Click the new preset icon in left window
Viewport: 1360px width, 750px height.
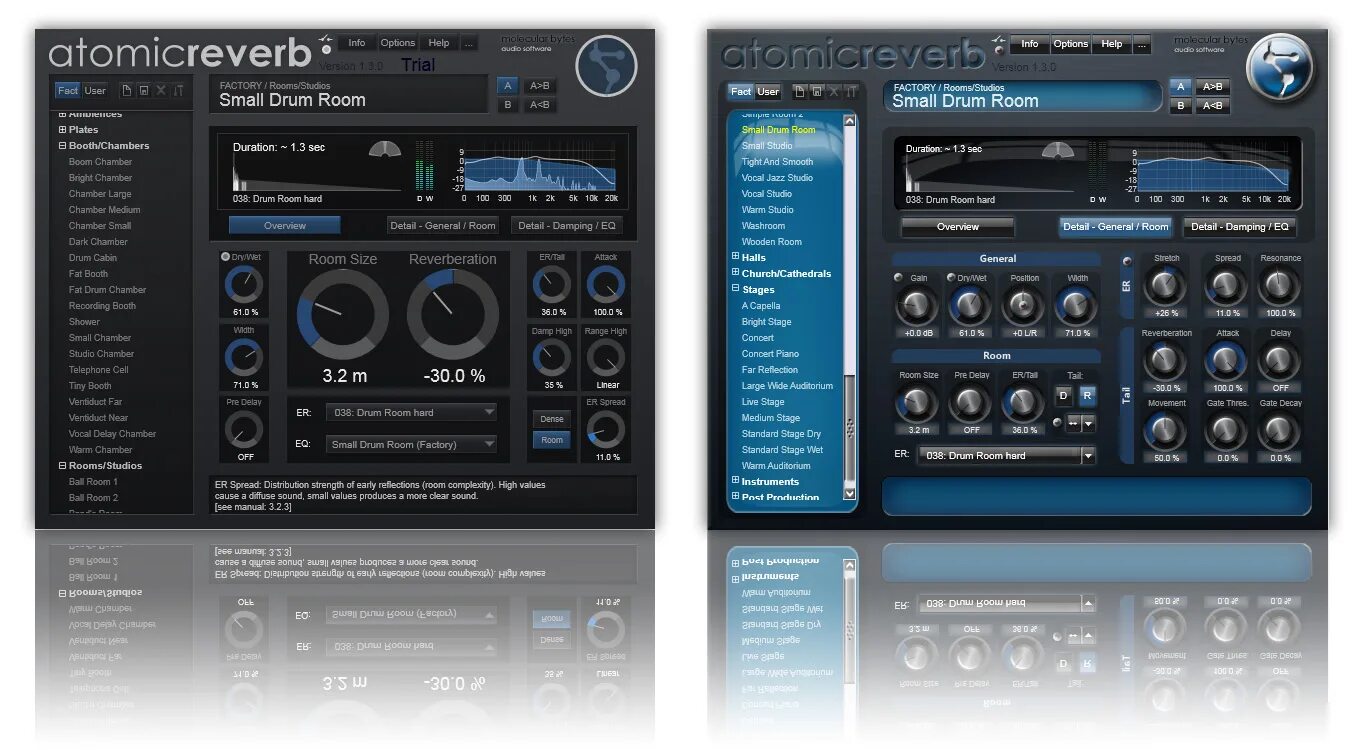(127, 90)
